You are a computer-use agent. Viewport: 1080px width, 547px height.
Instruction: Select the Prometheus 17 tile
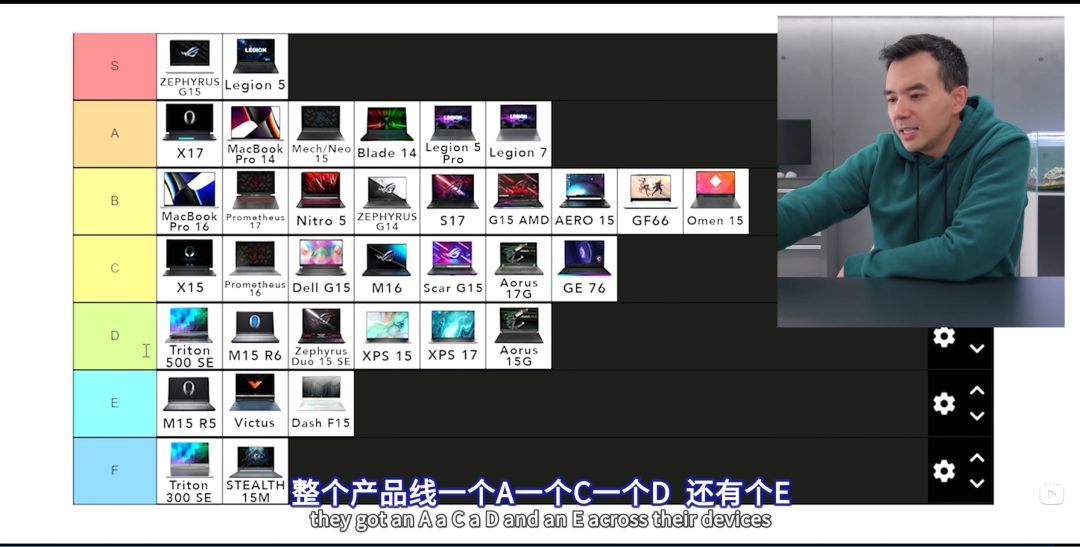click(x=255, y=201)
